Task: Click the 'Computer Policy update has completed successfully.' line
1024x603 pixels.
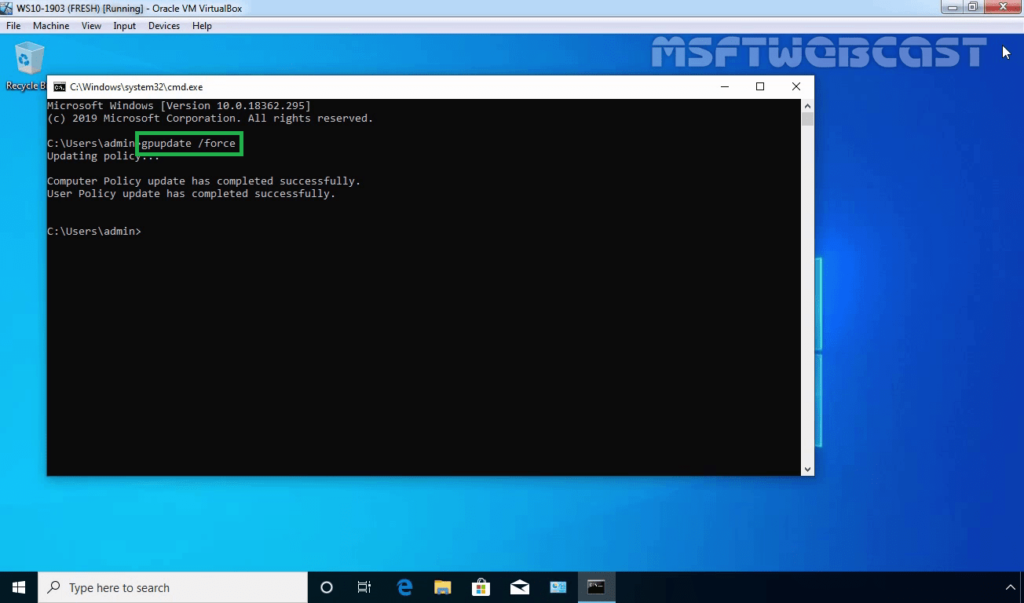Action: click(204, 181)
